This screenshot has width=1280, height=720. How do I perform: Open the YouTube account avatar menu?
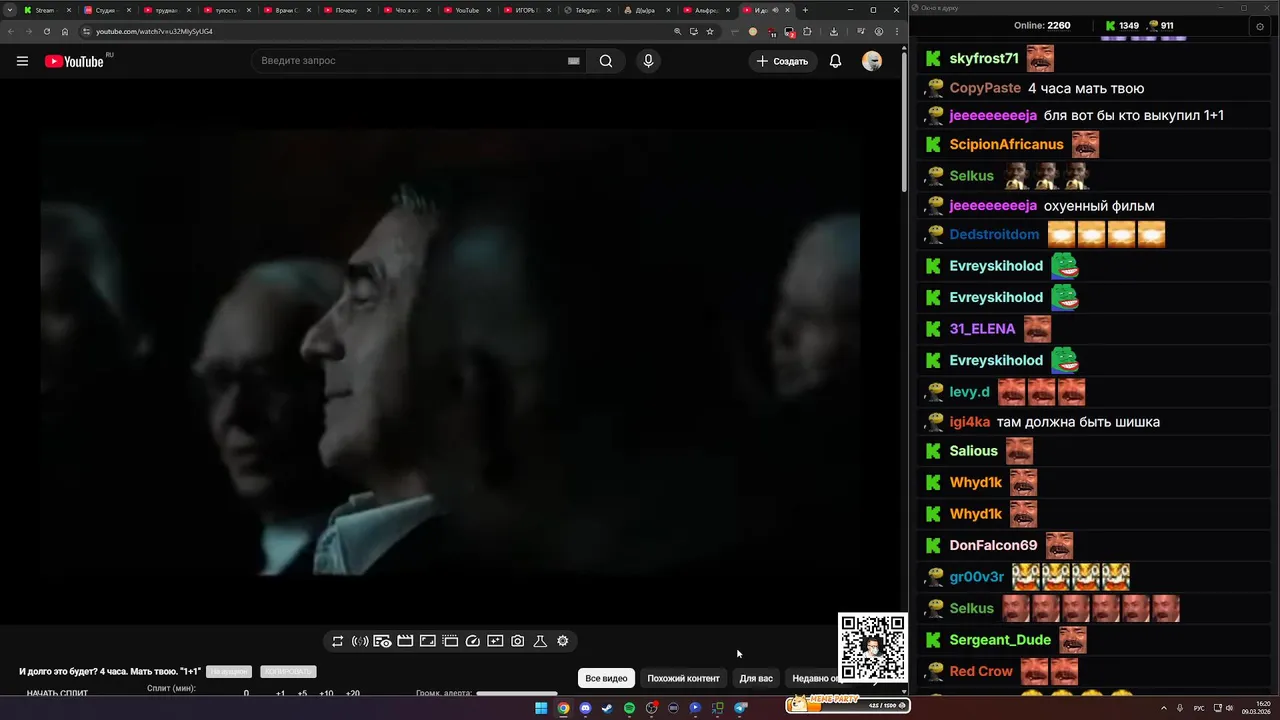pyautogui.click(x=872, y=61)
